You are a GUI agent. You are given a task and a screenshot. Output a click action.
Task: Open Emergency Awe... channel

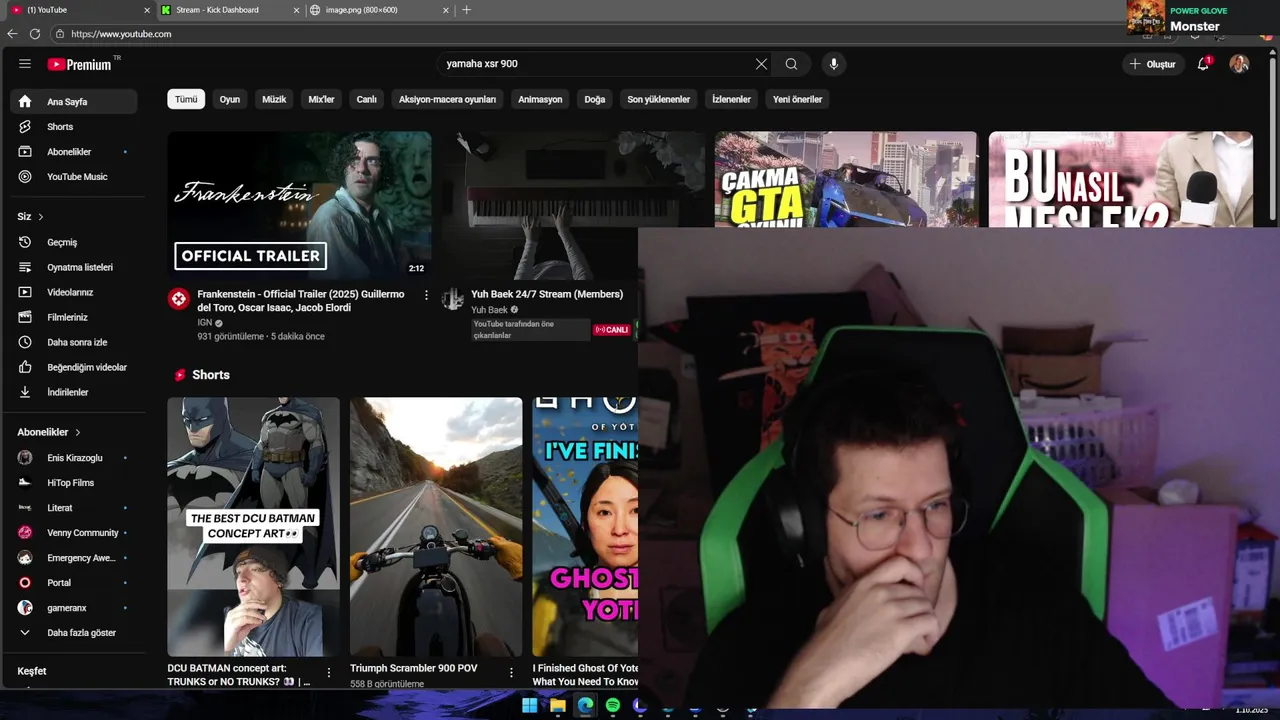tap(74, 558)
